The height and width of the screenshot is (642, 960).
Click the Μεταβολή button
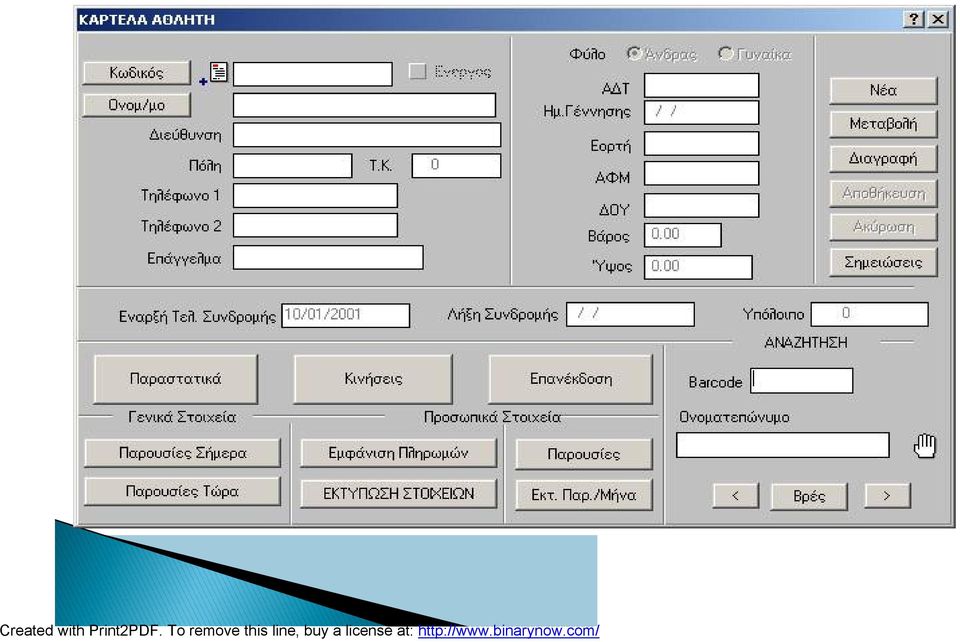(x=883, y=124)
